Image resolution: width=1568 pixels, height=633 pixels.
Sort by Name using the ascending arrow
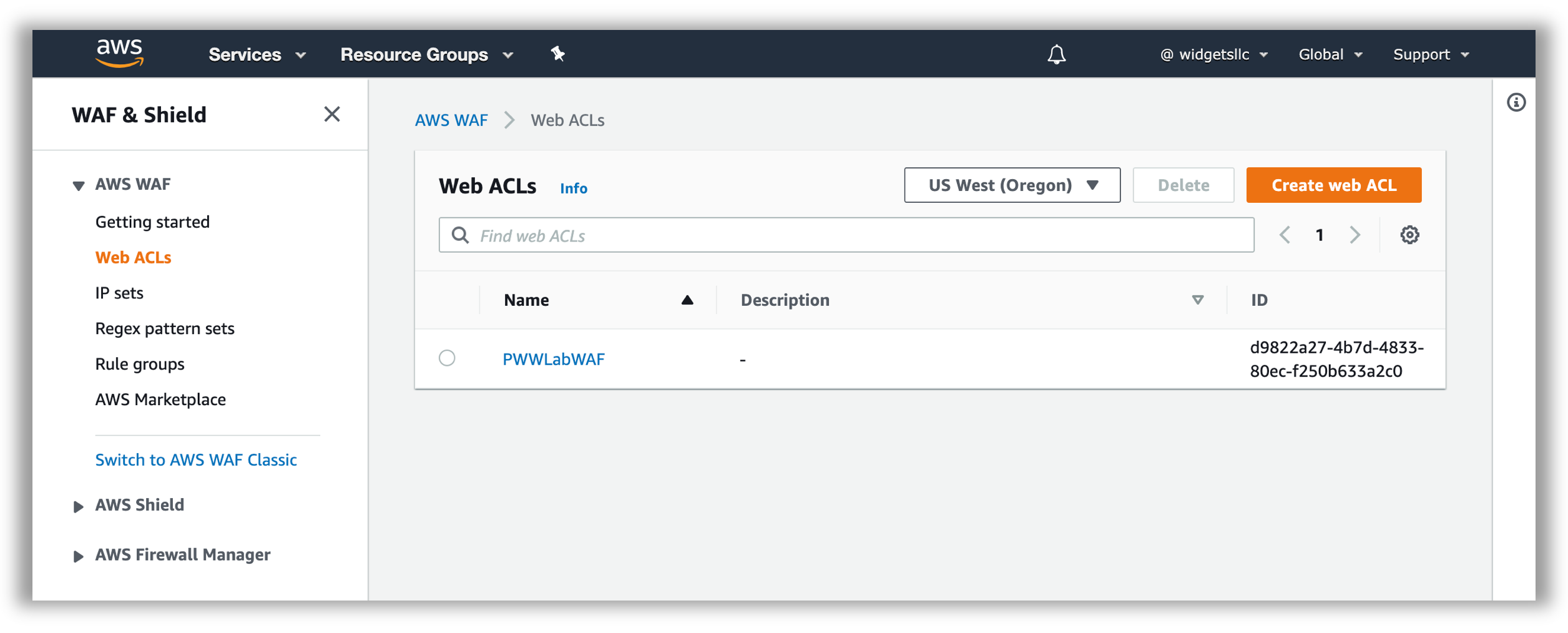click(x=687, y=300)
